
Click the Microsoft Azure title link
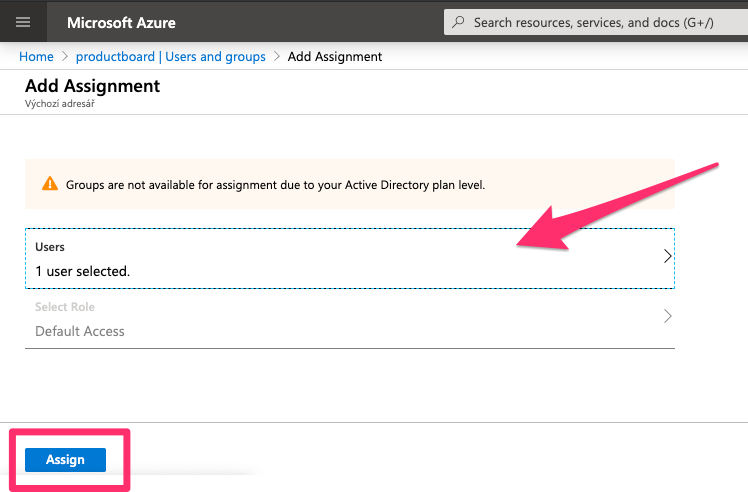122,22
